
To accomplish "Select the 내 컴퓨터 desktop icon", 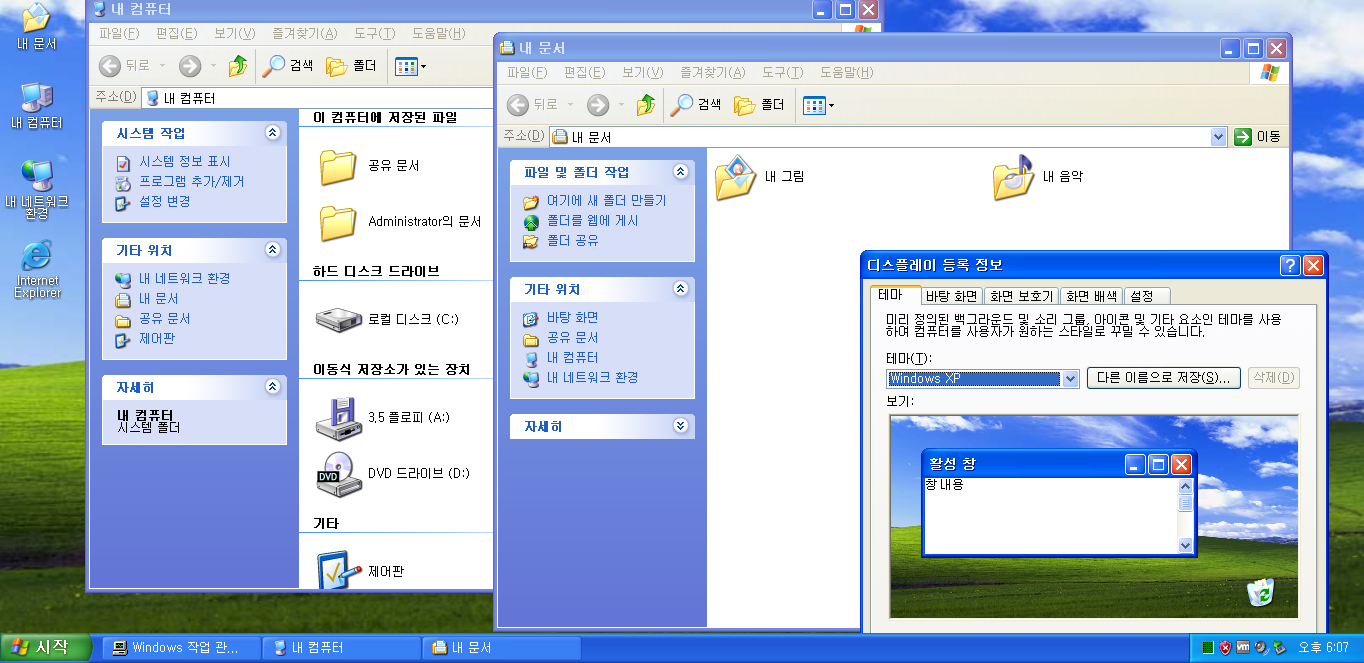I will [37, 105].
